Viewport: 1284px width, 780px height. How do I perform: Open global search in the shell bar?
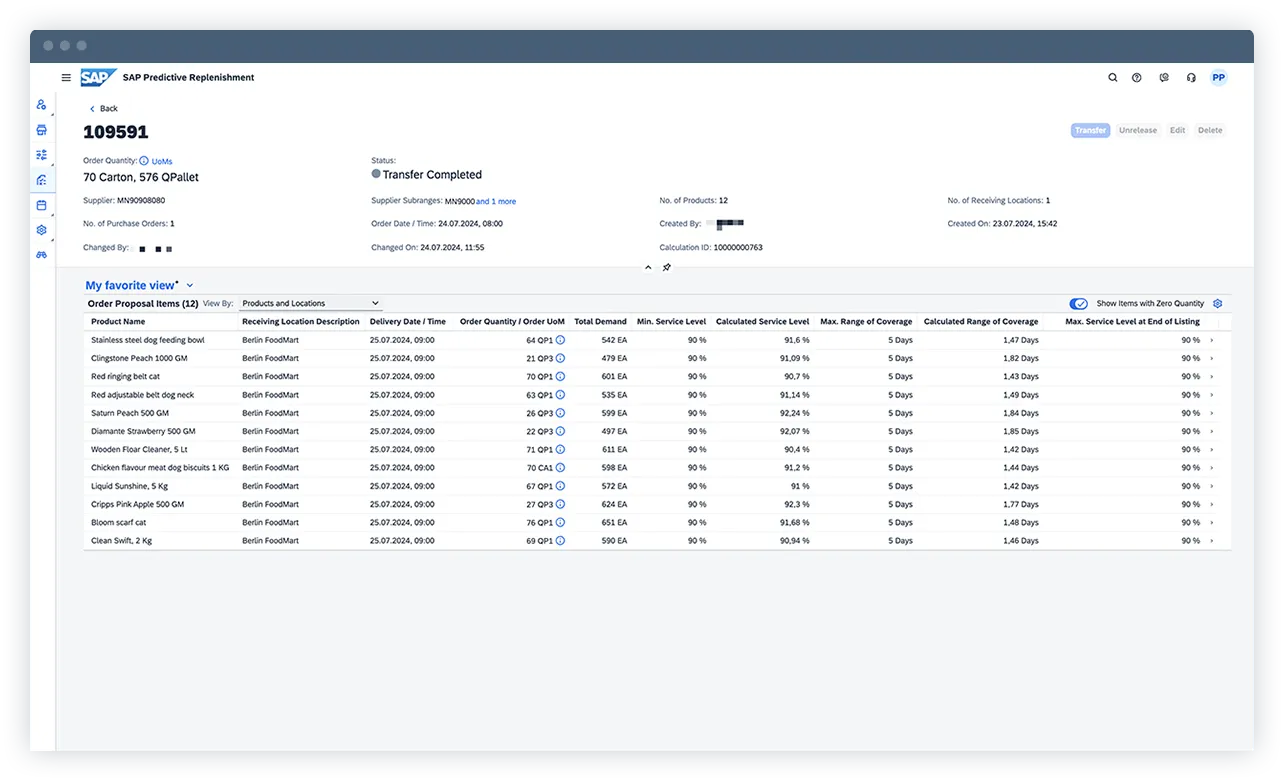[1112, 77]
